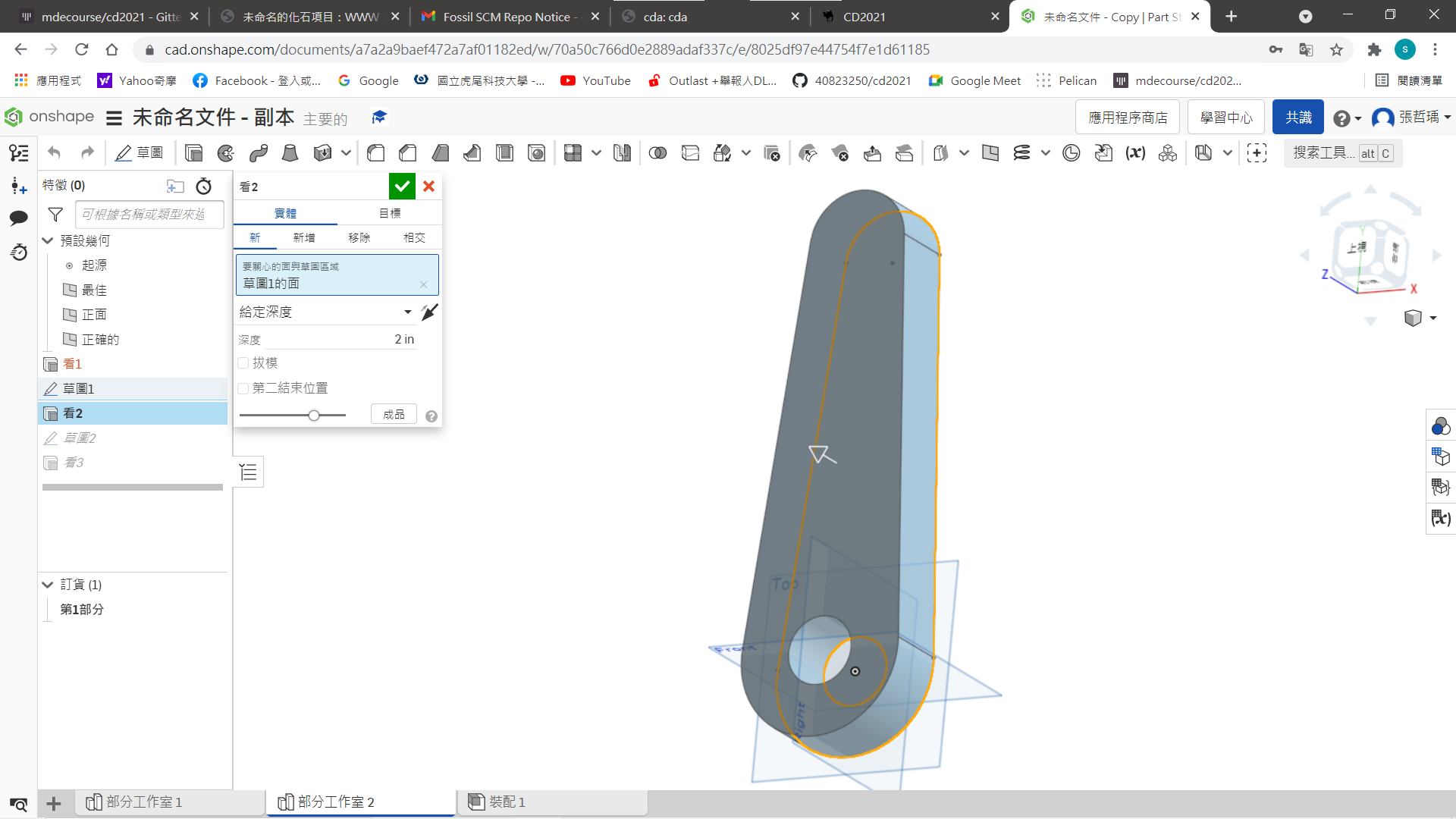The image size is (1456, 819).
Task: Click the Fillet tool icon
Action: pyautogui.click(x=375, y=153)
